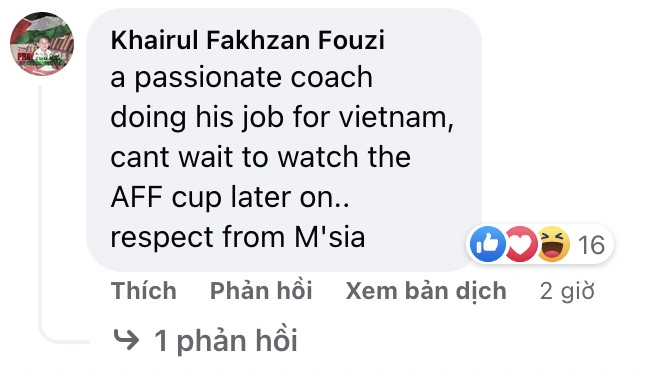Image resolution: width=648 pixels, height=372 pixels.
Task: Click the text line 'AFF cup later on..'
Action: point(230,197)
